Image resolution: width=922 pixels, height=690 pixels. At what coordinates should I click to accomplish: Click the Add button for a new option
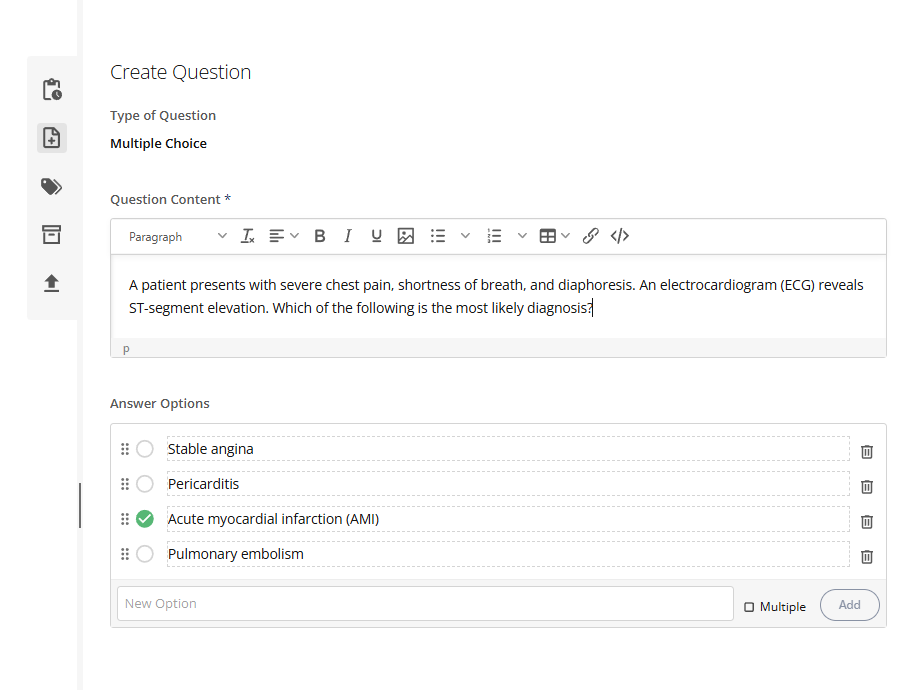(849, 605)
